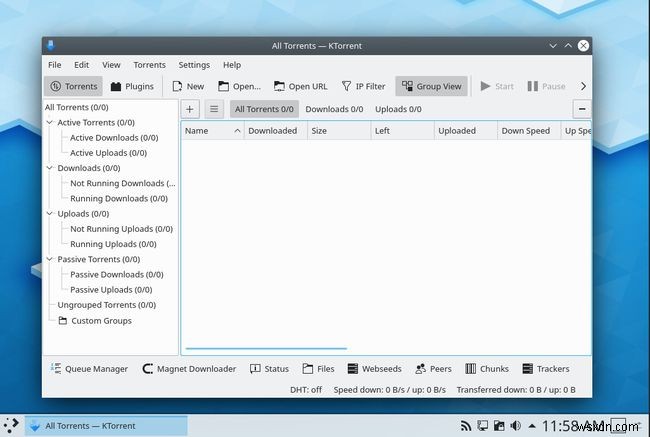650x437 pixels.
Task: Click the Open URL icon
Action: (279, 86)
